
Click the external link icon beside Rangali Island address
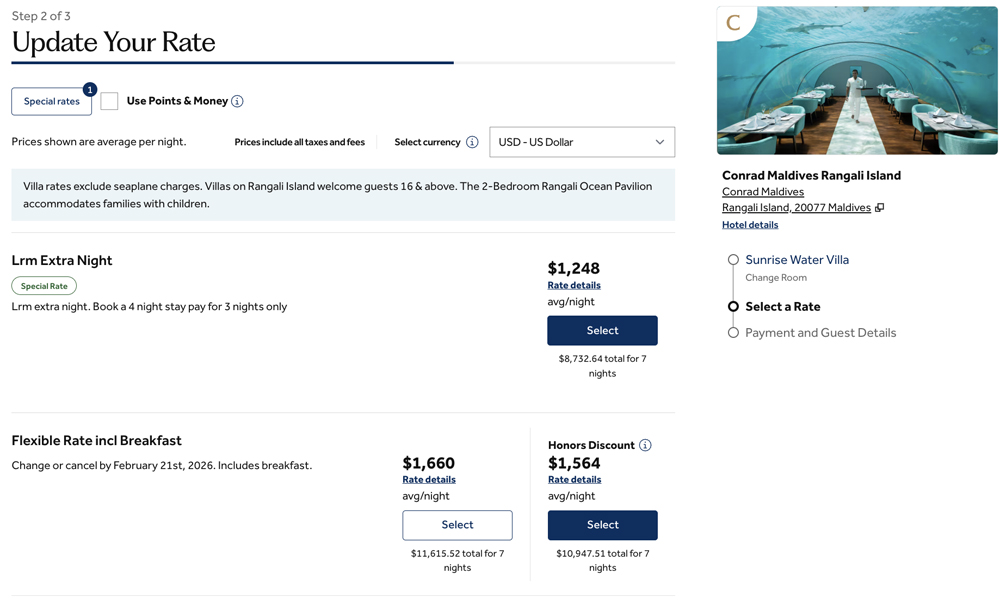point(879,208)
